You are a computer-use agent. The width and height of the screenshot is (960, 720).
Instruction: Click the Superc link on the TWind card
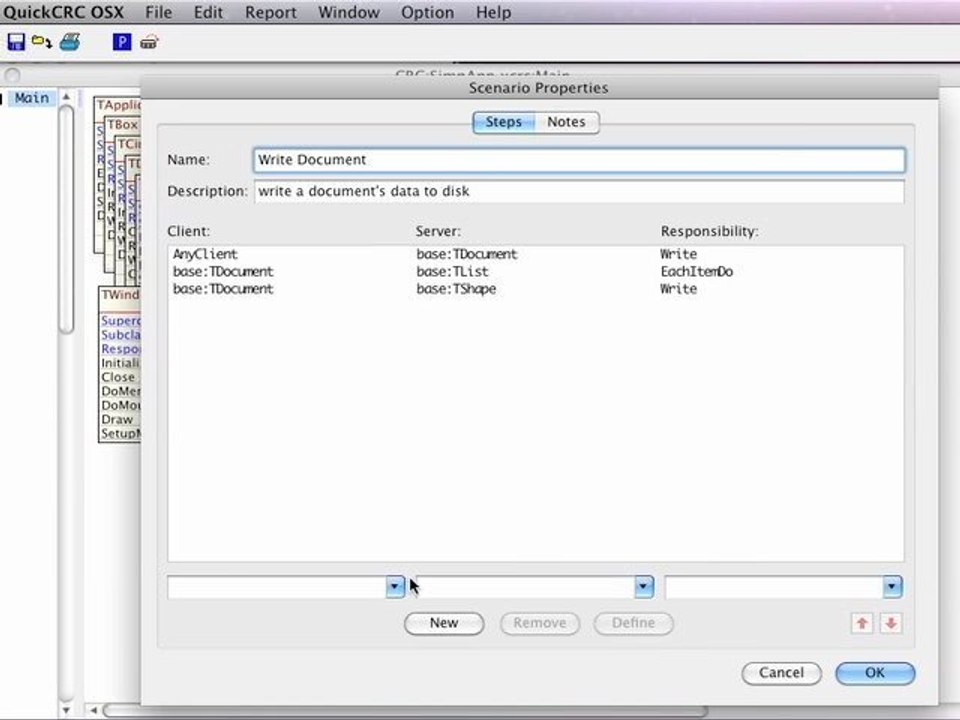(x=121, y=321)
